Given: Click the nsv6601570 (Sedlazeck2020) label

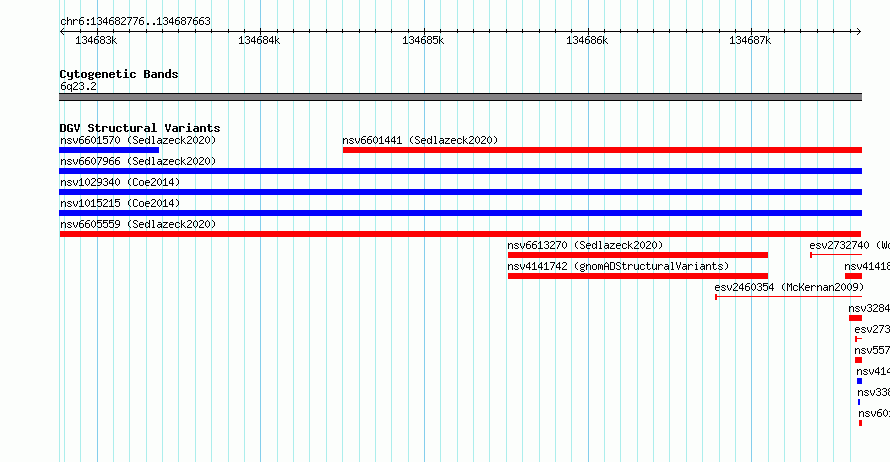Looking at the screenshot, I should [x=138, y=140].
